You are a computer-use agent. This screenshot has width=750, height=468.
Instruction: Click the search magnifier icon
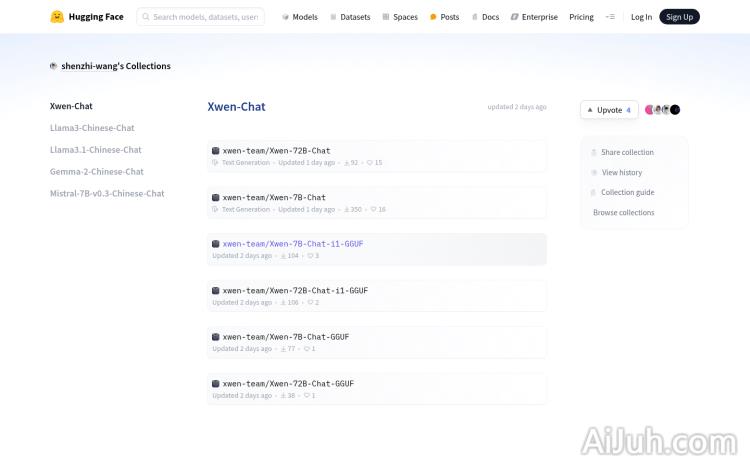[x=146, y=17]
